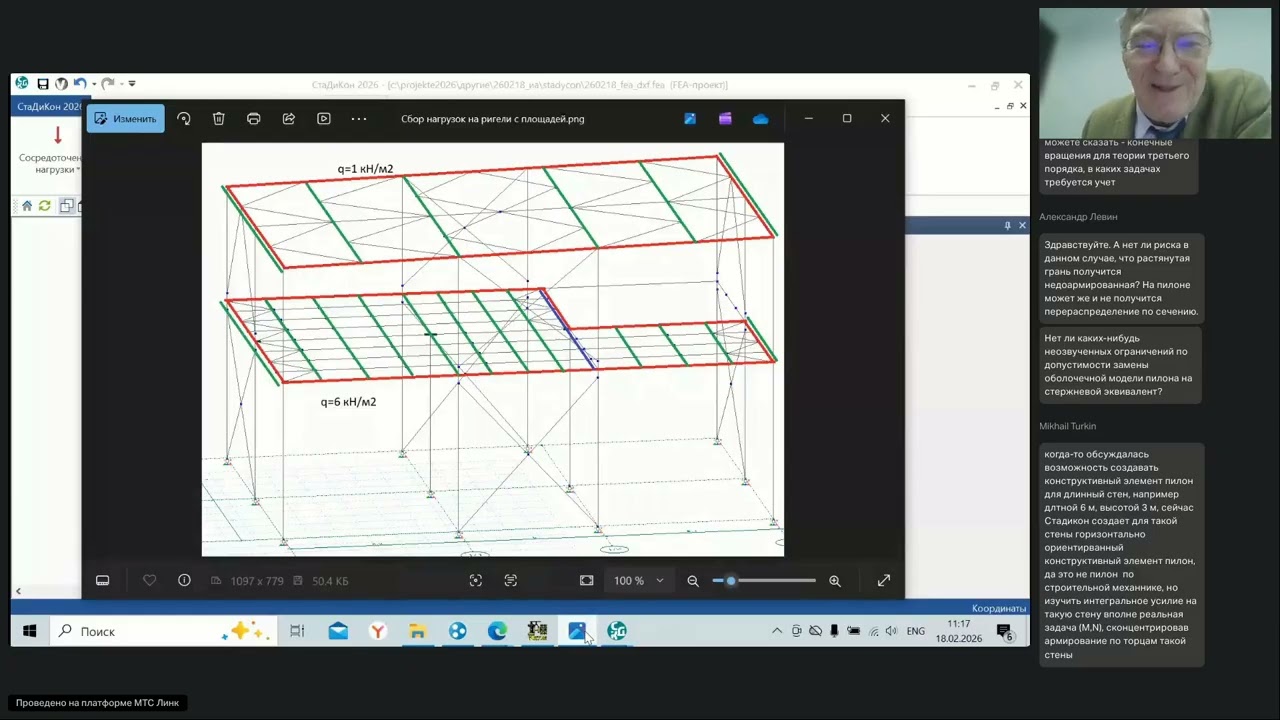Start slideshow in photo viewer

324,118
